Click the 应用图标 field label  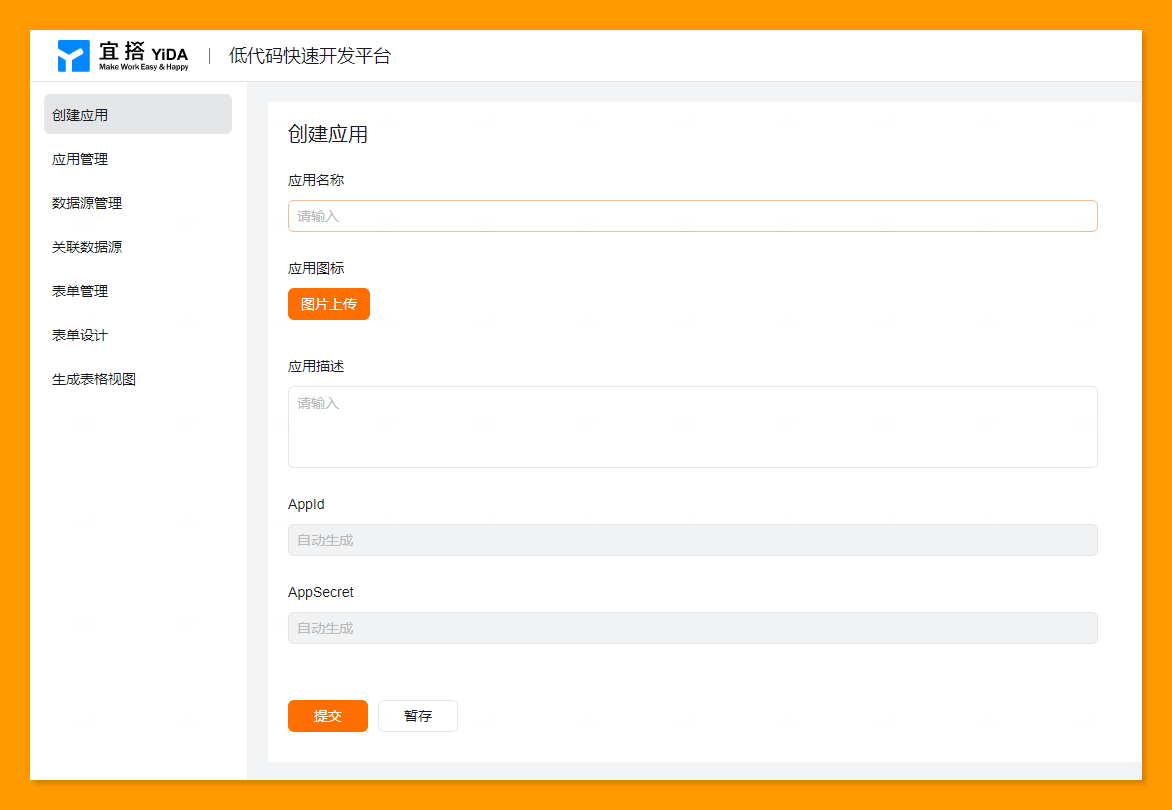click(x=316, y=268)
